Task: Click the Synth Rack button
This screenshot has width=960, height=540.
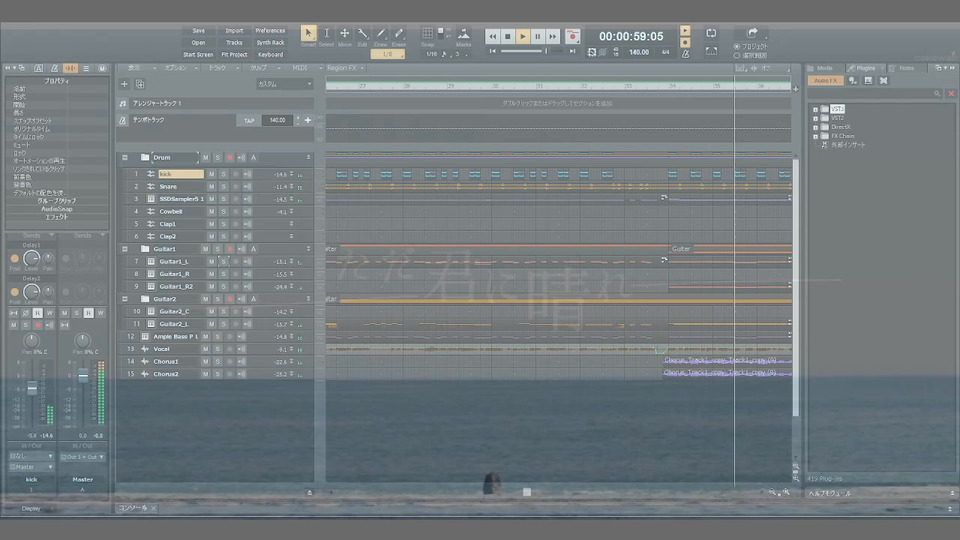Action: (x=270, y=43)
